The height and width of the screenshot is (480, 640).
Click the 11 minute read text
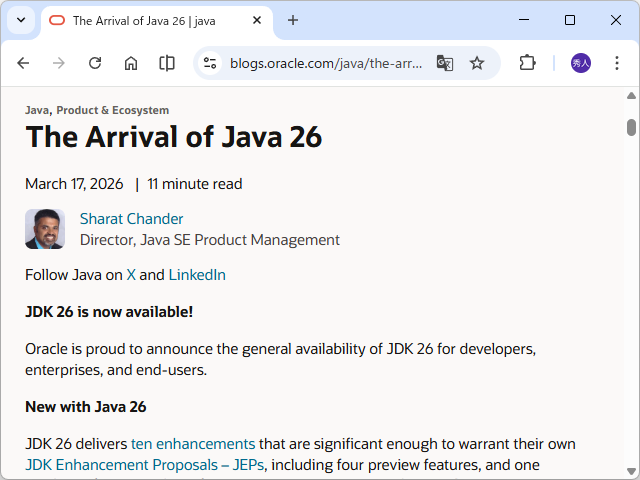coord(195,184)
